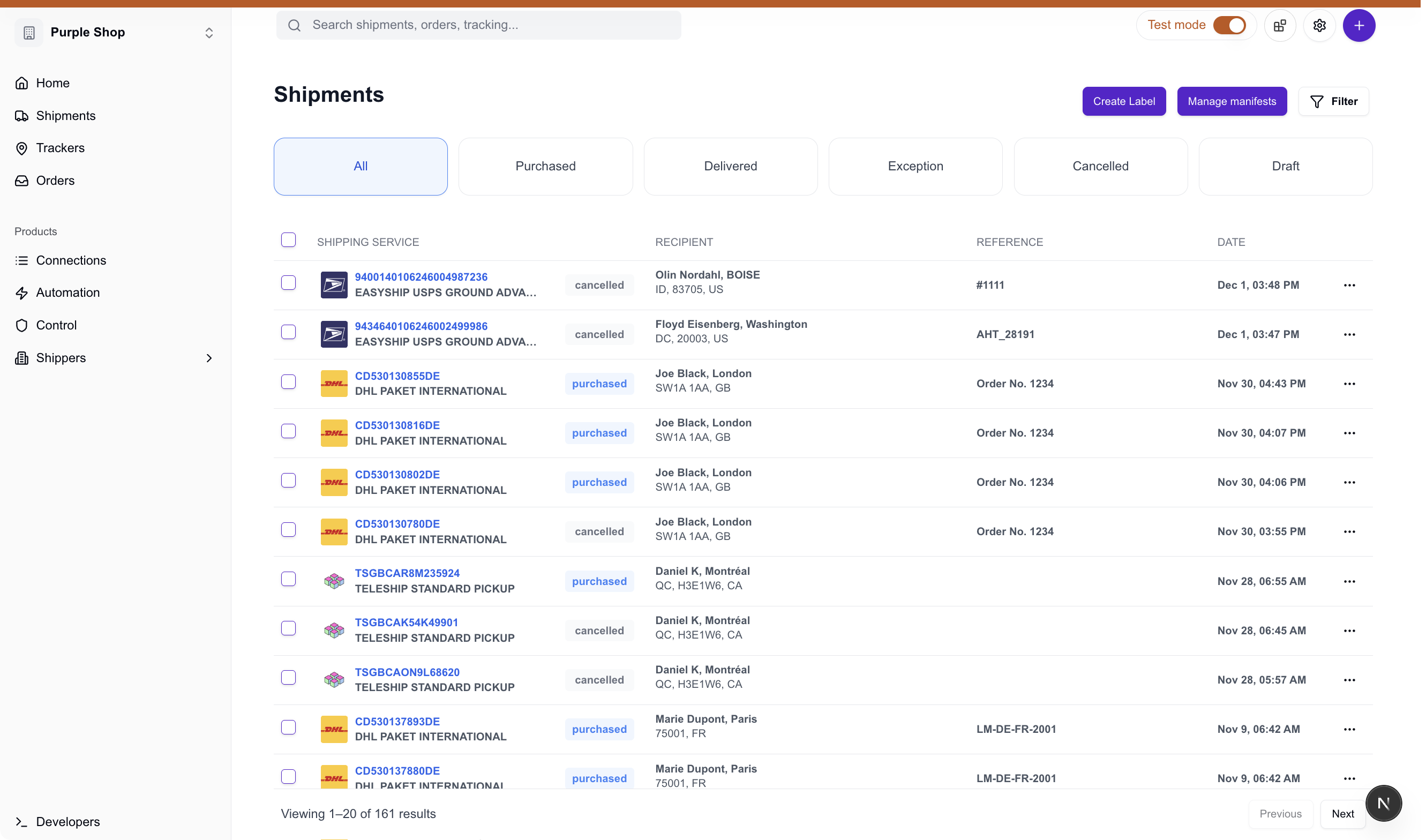The width and height of the screenshot is (1426, 840).
Task: Open Shipments from the sidebar
Action: [x=56, y=116]
